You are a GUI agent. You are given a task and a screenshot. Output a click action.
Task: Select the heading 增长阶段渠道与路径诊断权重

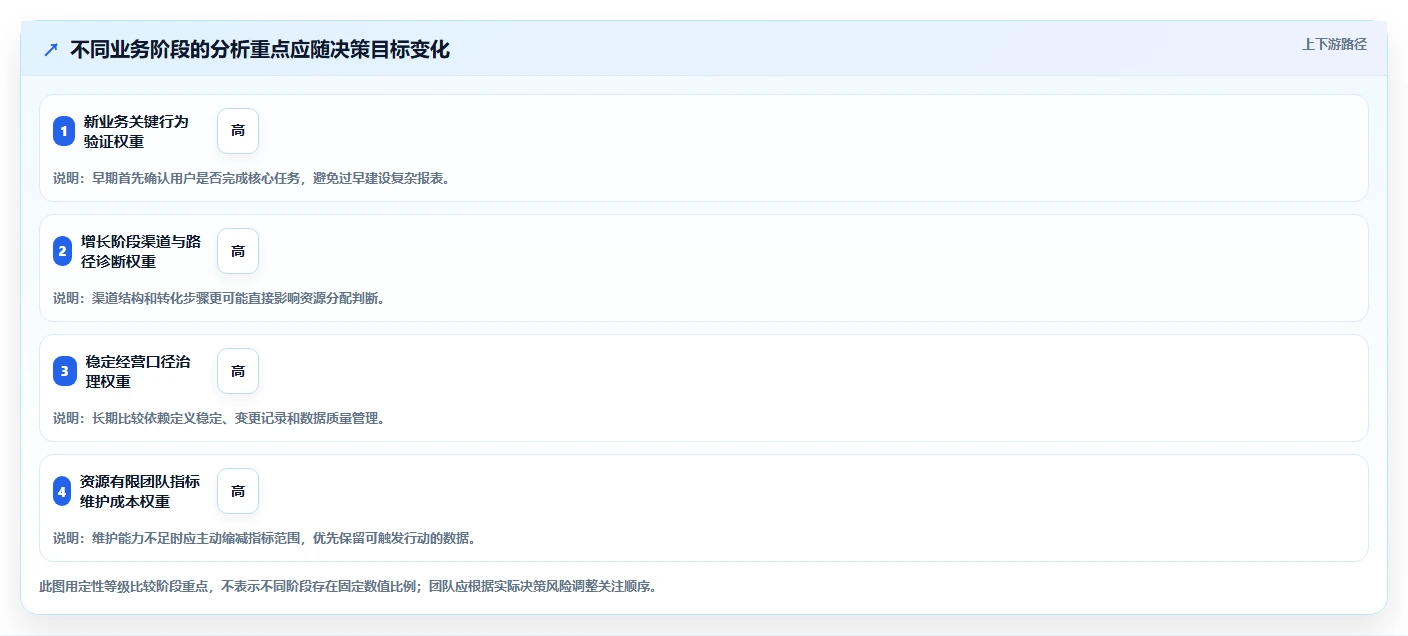[x=141, y=251]
